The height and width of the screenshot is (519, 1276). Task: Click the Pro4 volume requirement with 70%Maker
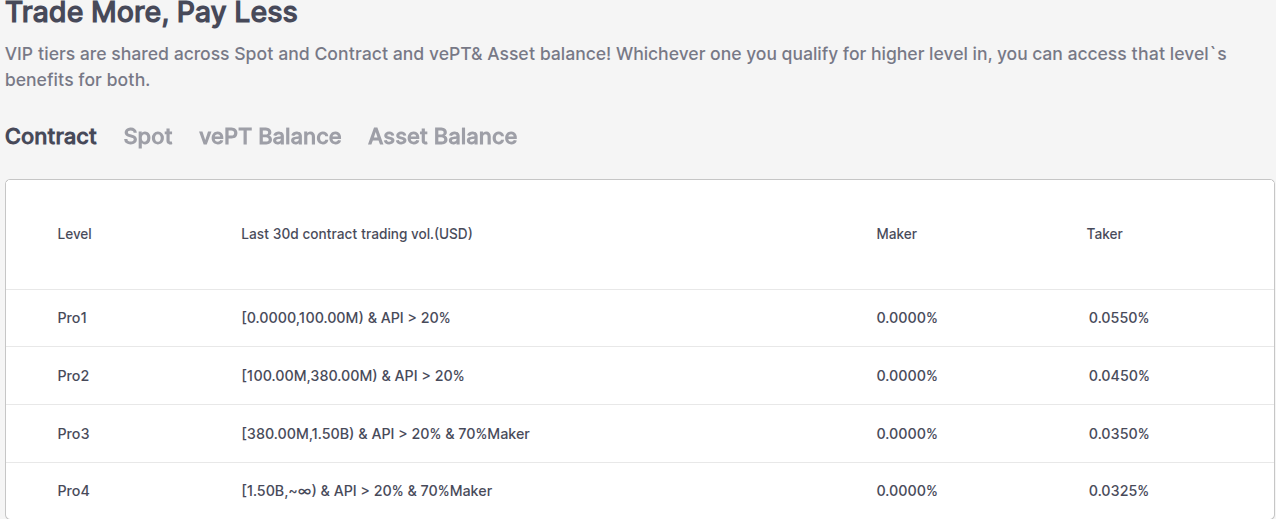coord(366,491)
